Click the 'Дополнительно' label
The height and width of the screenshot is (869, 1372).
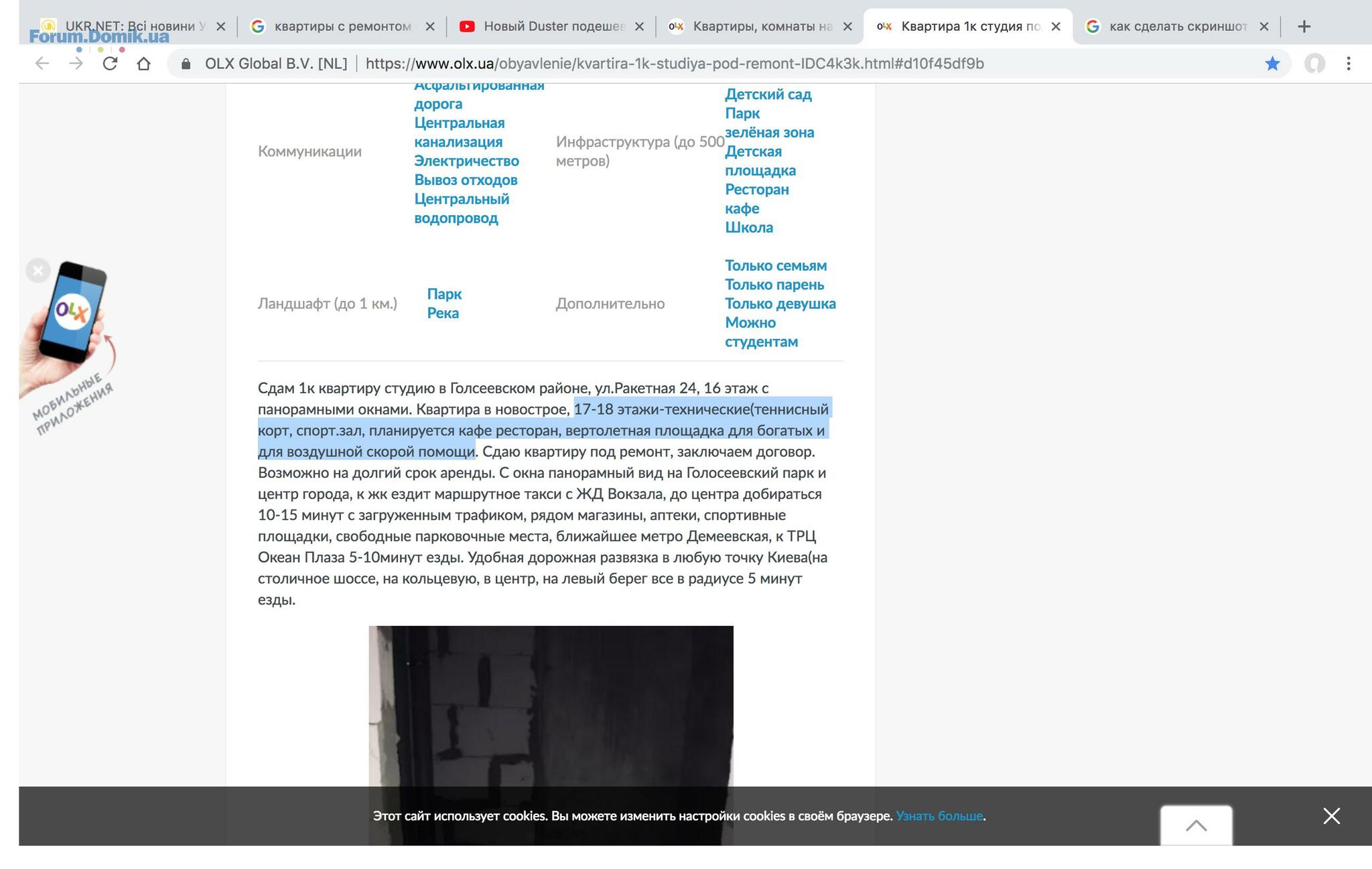coord(610,304)
